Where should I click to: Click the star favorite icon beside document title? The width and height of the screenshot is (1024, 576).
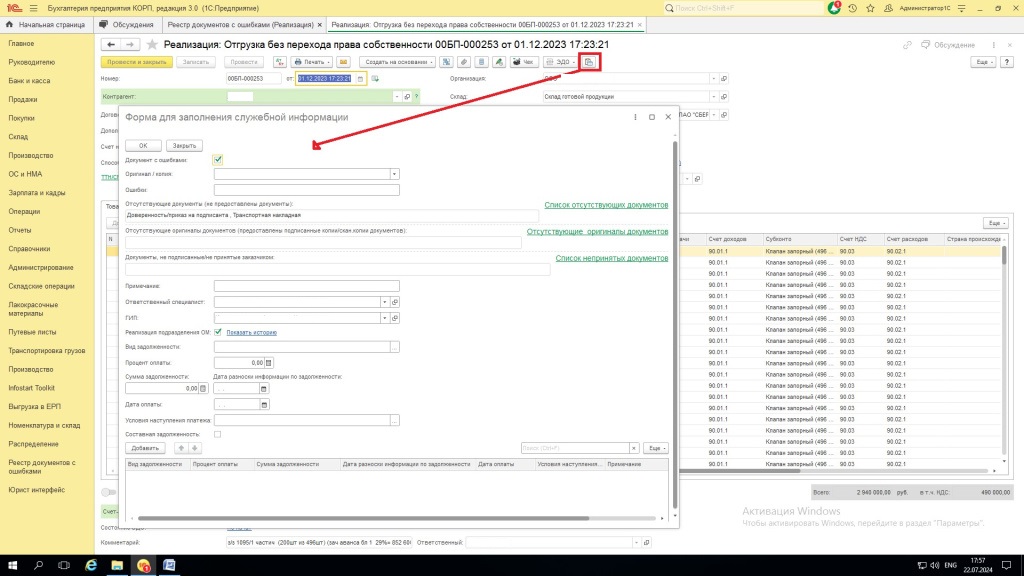tap(152, 45)
